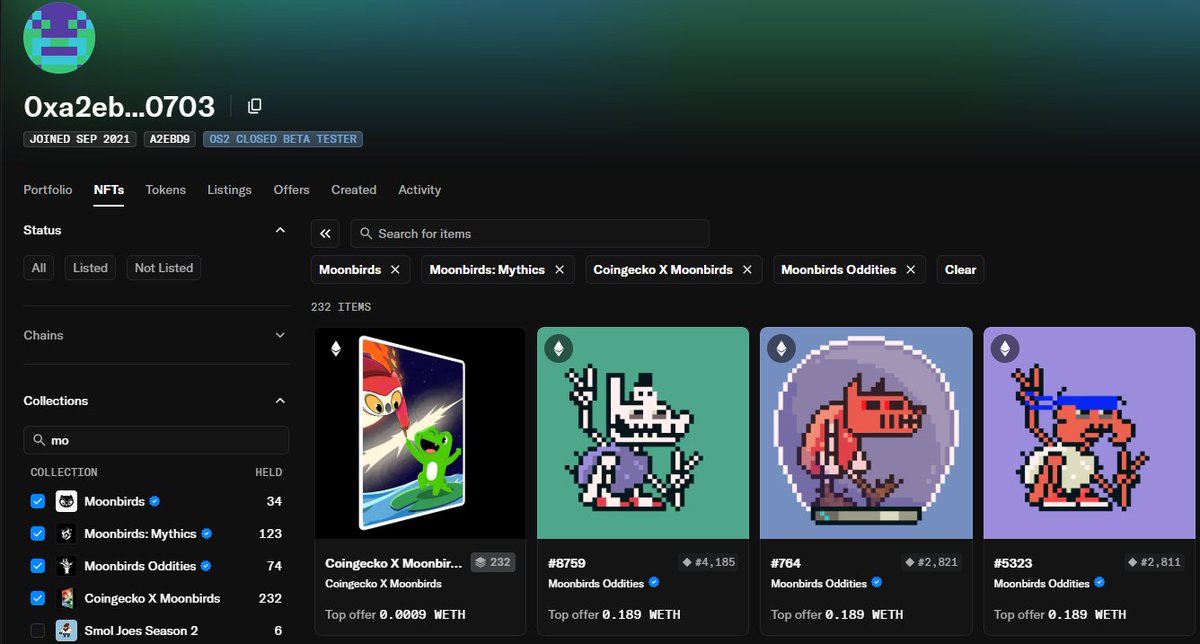Viewport: 1200px width, 644px height.
Task: Click Ethereum chain badge on #8759 card
Action: [558, 348]
